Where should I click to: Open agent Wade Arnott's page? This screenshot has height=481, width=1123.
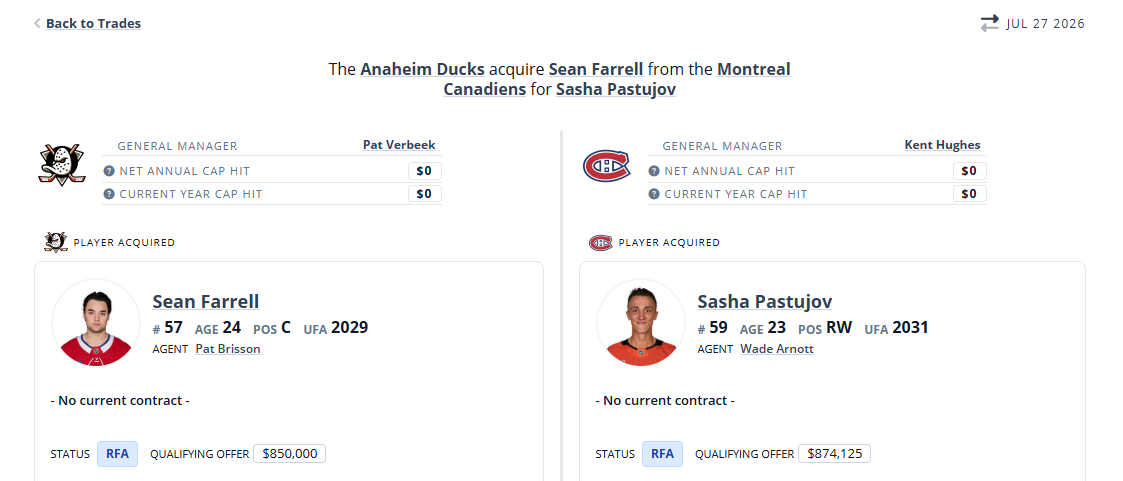pyautogui.click(x=776, y=349)
